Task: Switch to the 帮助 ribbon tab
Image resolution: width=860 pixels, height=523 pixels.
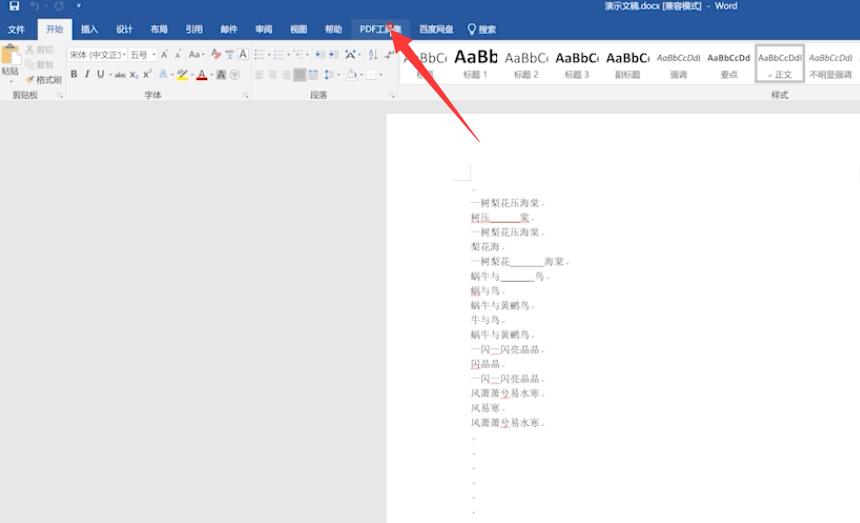Action: click(x=333, y=30)
